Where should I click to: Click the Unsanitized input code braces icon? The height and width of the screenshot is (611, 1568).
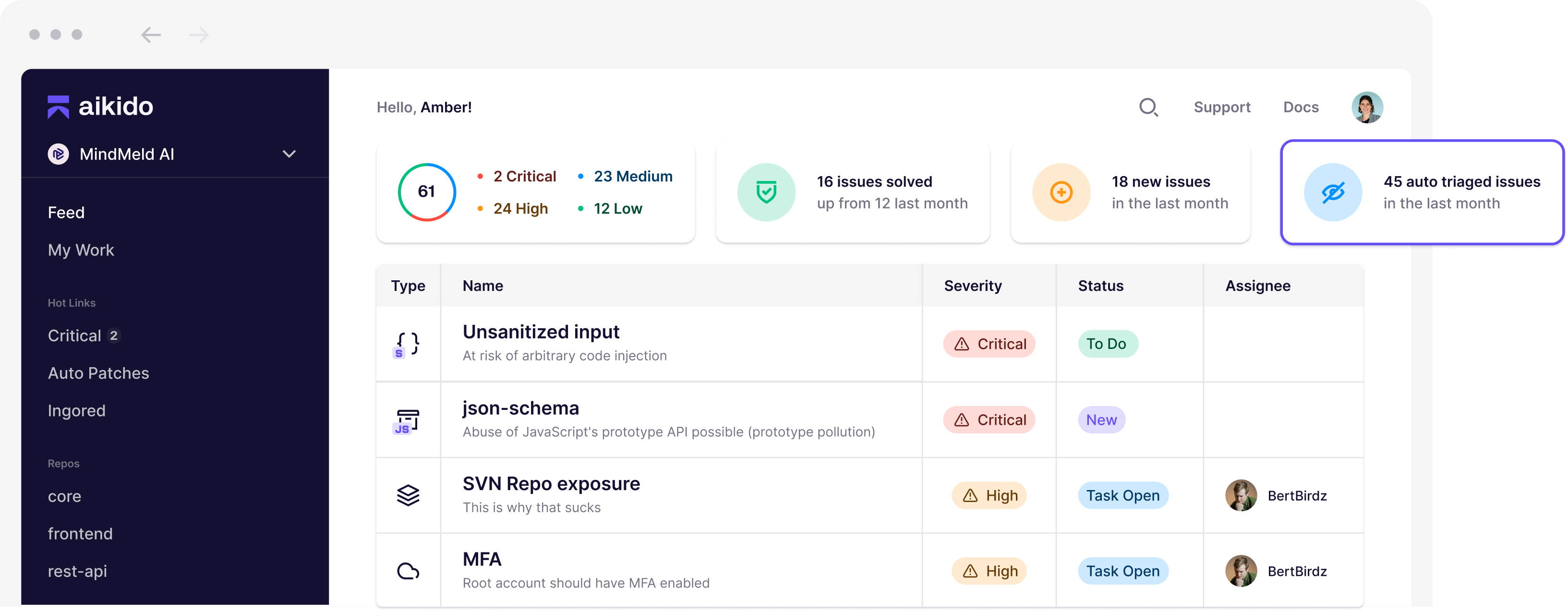click(x=407, y=345)
